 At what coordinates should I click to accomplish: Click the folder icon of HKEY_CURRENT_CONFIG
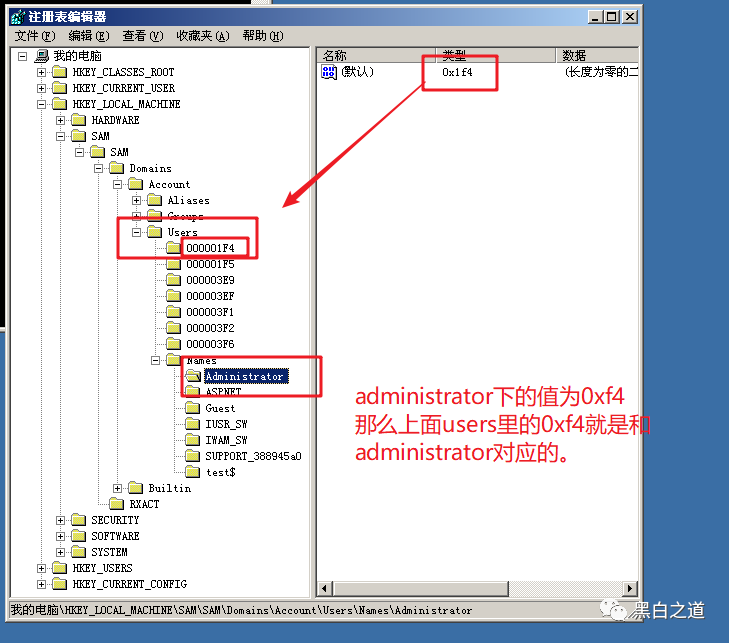(x=59, y=584)
